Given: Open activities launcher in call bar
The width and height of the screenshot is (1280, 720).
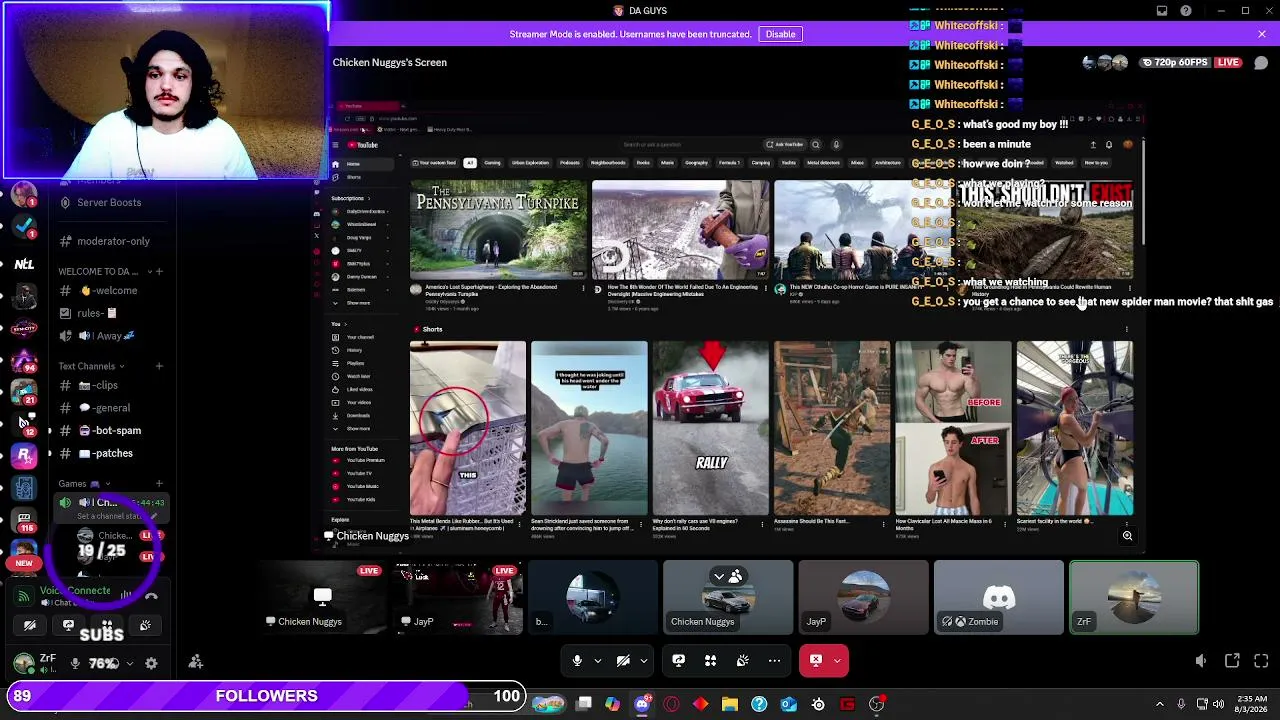Looking at the screenshot, I should [x=711, y=661].
